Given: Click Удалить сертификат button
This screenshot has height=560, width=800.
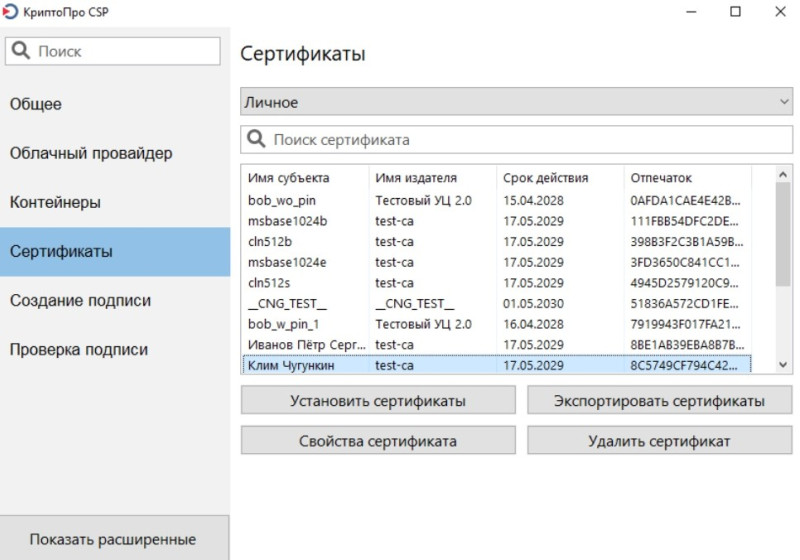Looking at the screenshot, I should click(659, 441).
